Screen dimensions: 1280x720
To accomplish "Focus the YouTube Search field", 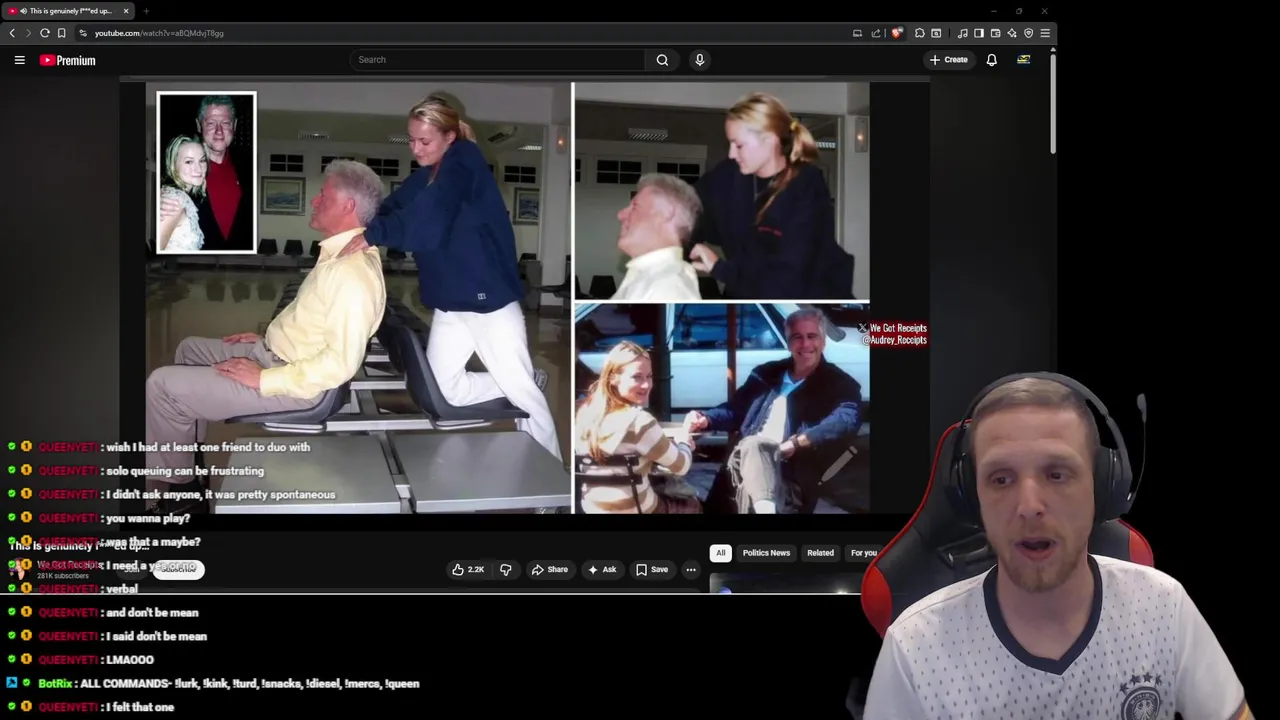I will [x=497, y=60].
